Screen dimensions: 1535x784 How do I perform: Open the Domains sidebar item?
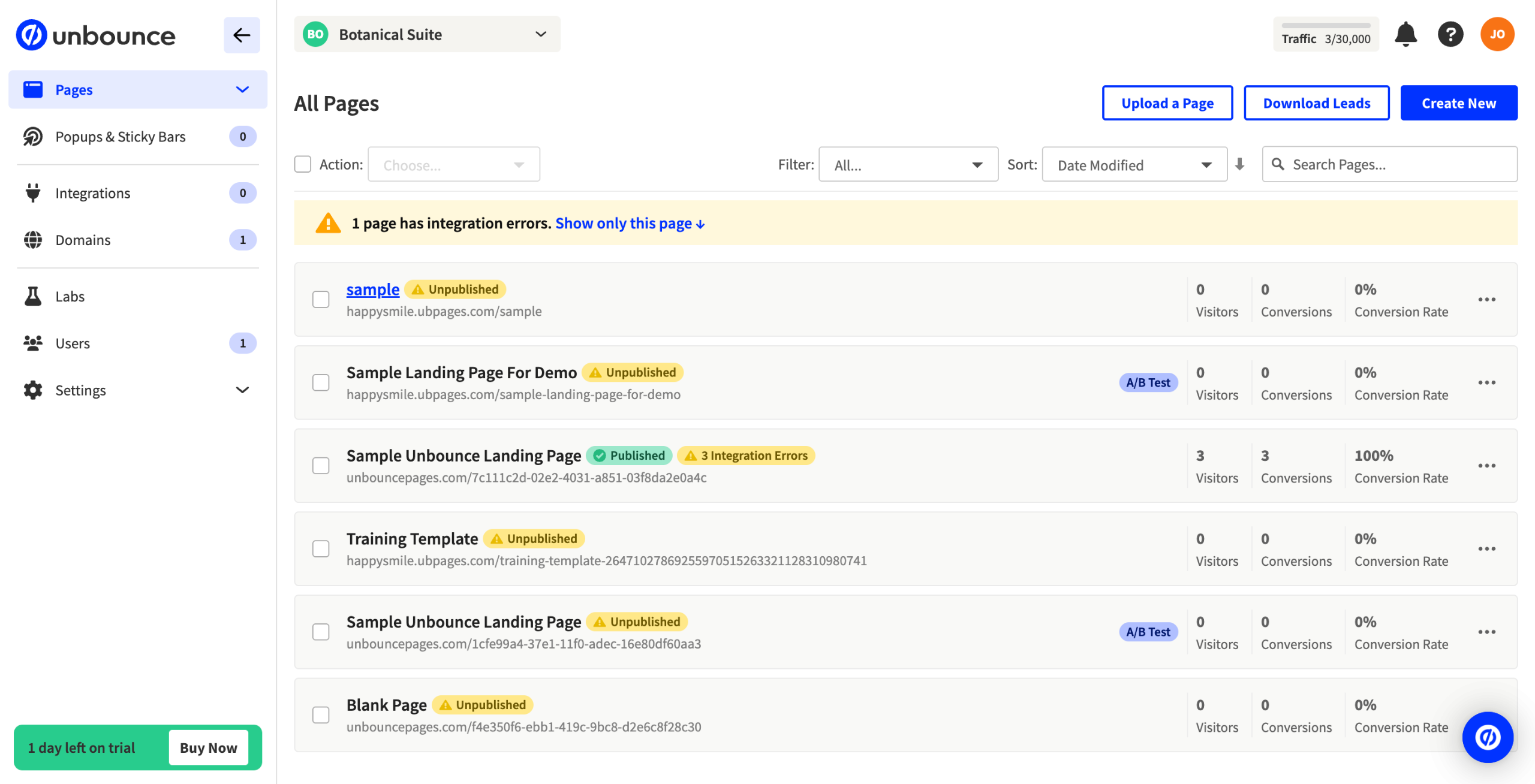83,240
